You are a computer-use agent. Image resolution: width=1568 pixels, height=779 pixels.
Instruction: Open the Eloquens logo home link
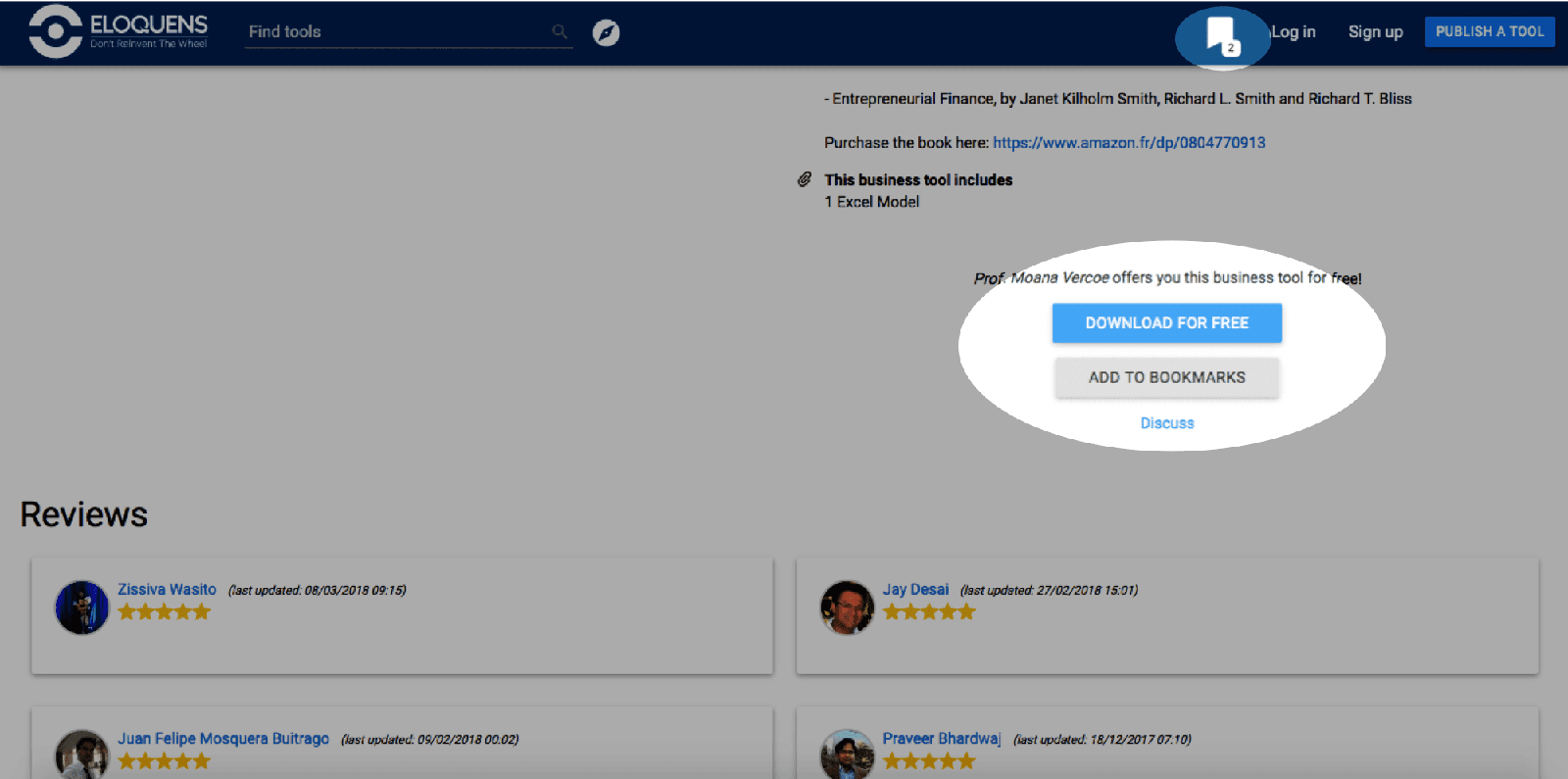pyautogui.click(x=119, y=31)
